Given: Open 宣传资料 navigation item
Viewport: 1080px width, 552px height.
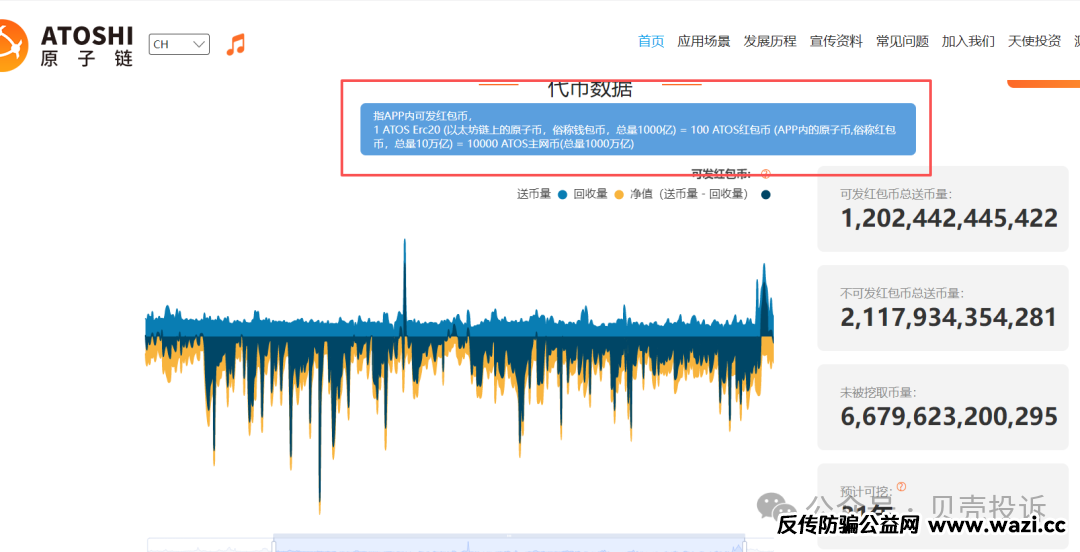Looking at the screenshot, I should 836,41.
